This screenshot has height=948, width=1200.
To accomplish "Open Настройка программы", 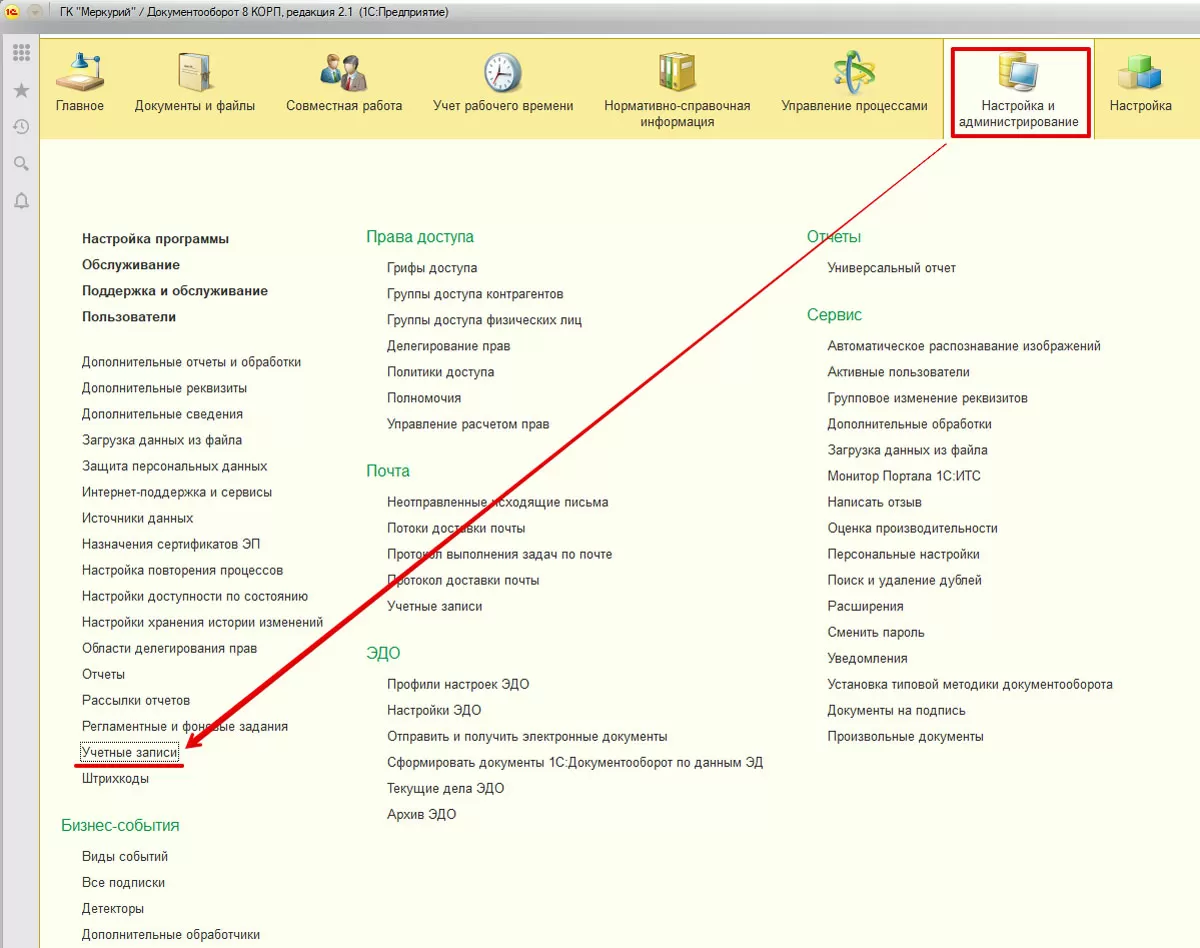I will 156,239.
